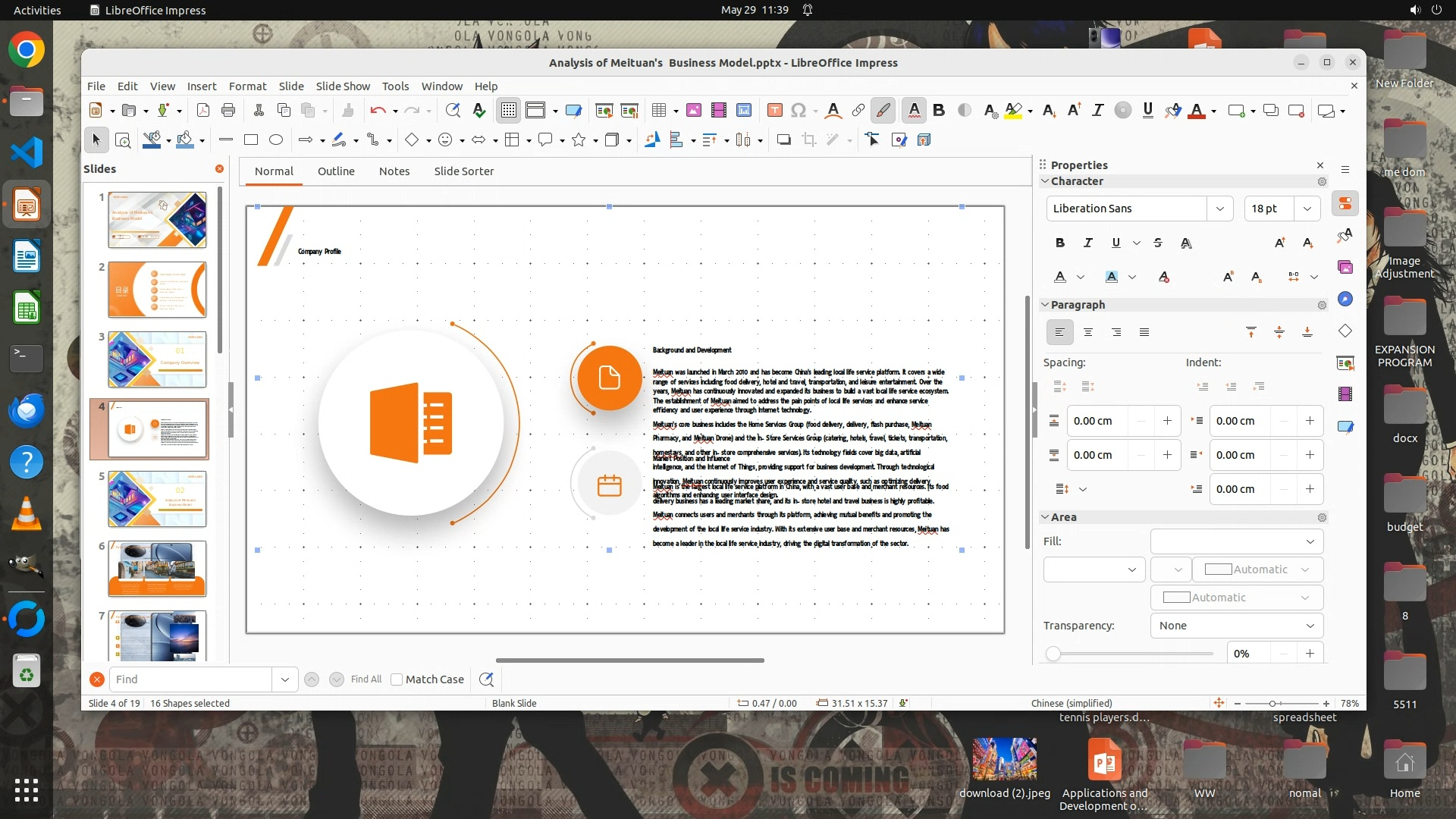Click the Find All button
This screenshot has height=819, width=1456.
(x=366, y=679)
